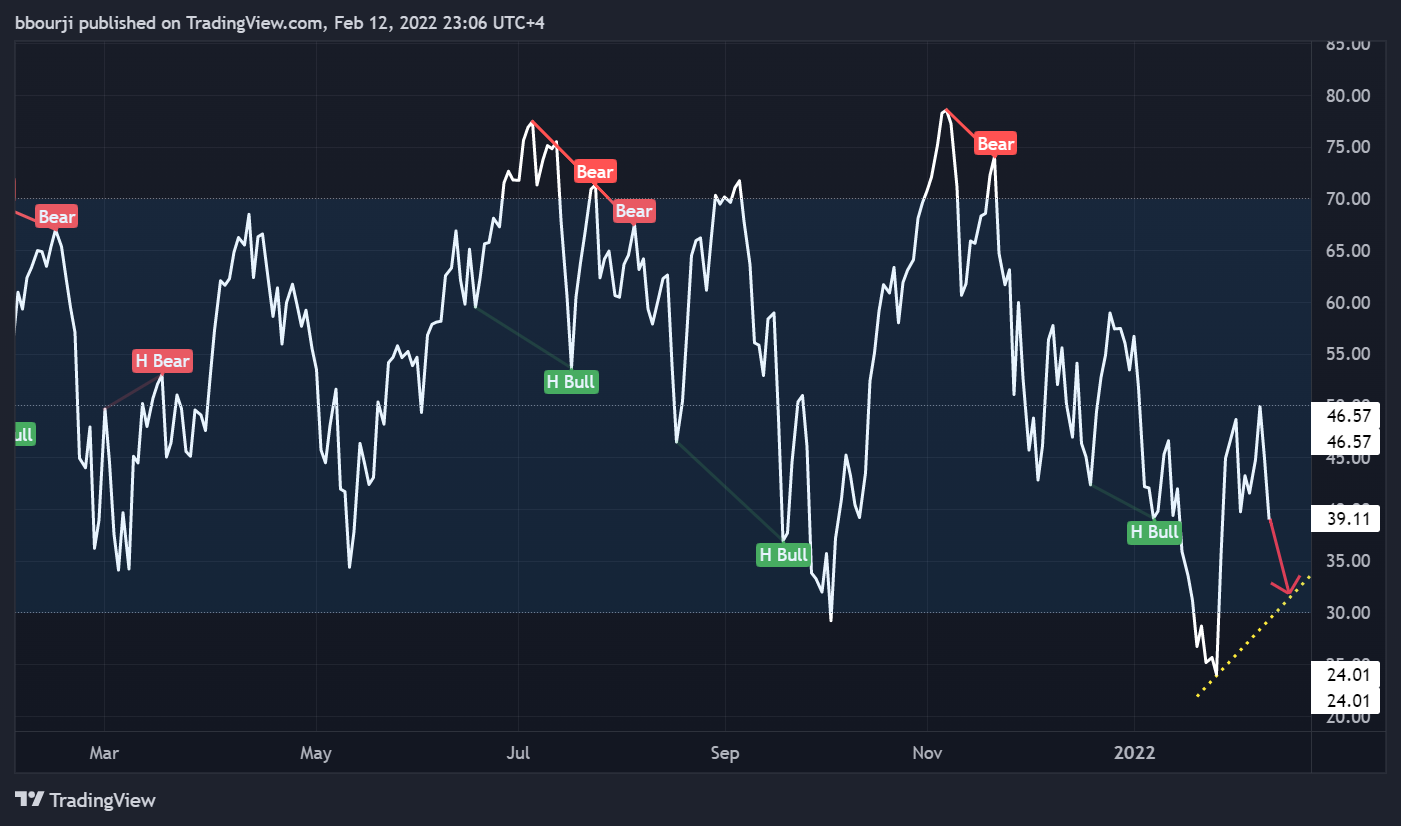Select the 30.00 oversold level axis label

(x=1349, y=613)
